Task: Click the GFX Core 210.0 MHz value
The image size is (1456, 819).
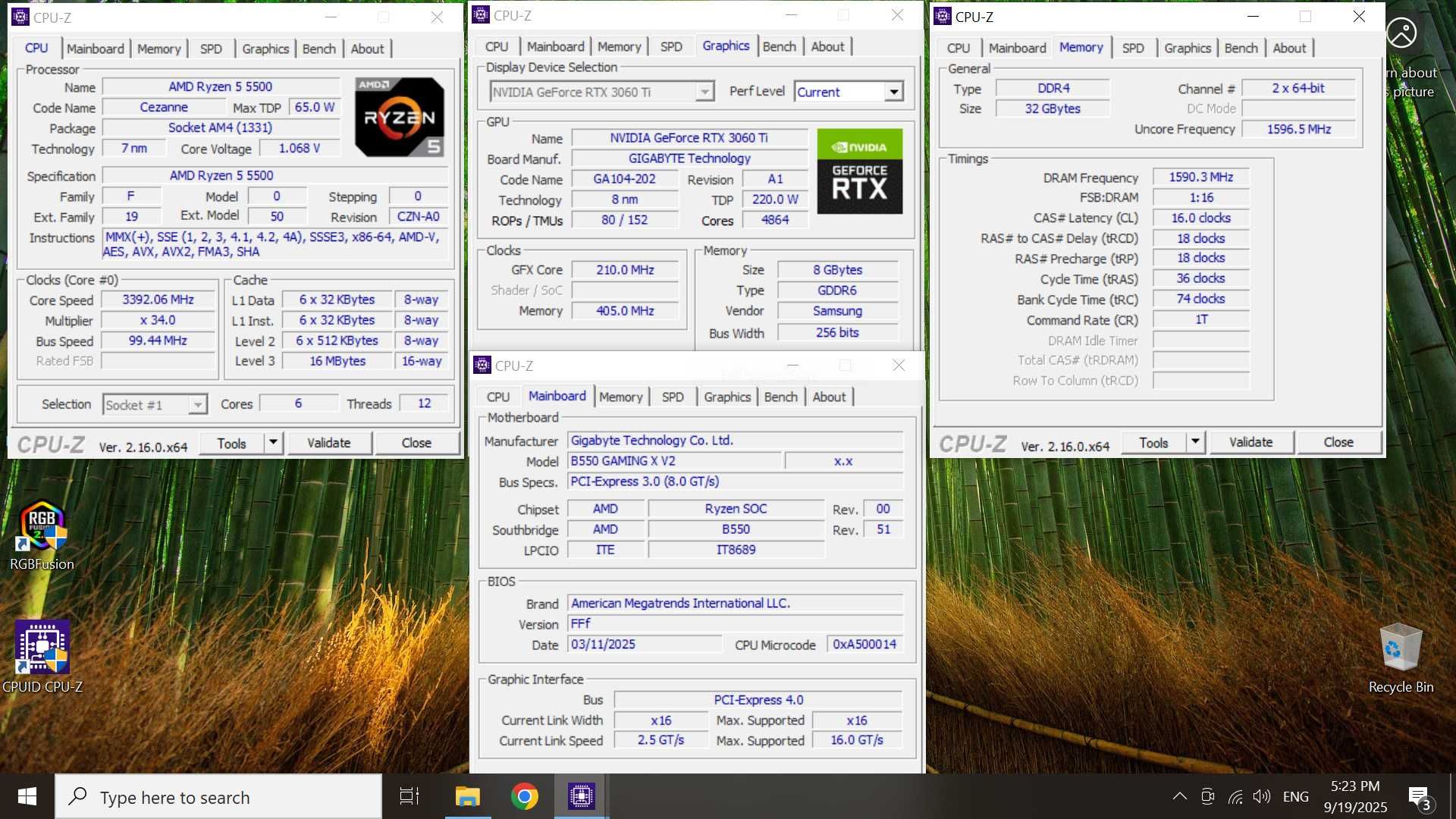Action: click(x=625, y=269)
